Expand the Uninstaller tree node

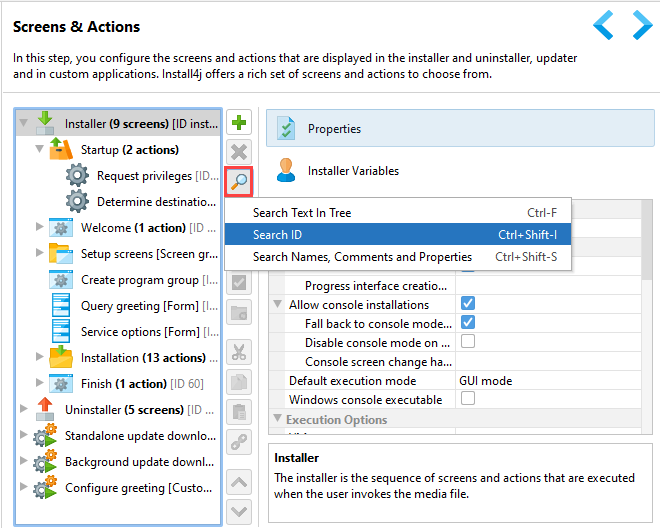tap(24, 408)
